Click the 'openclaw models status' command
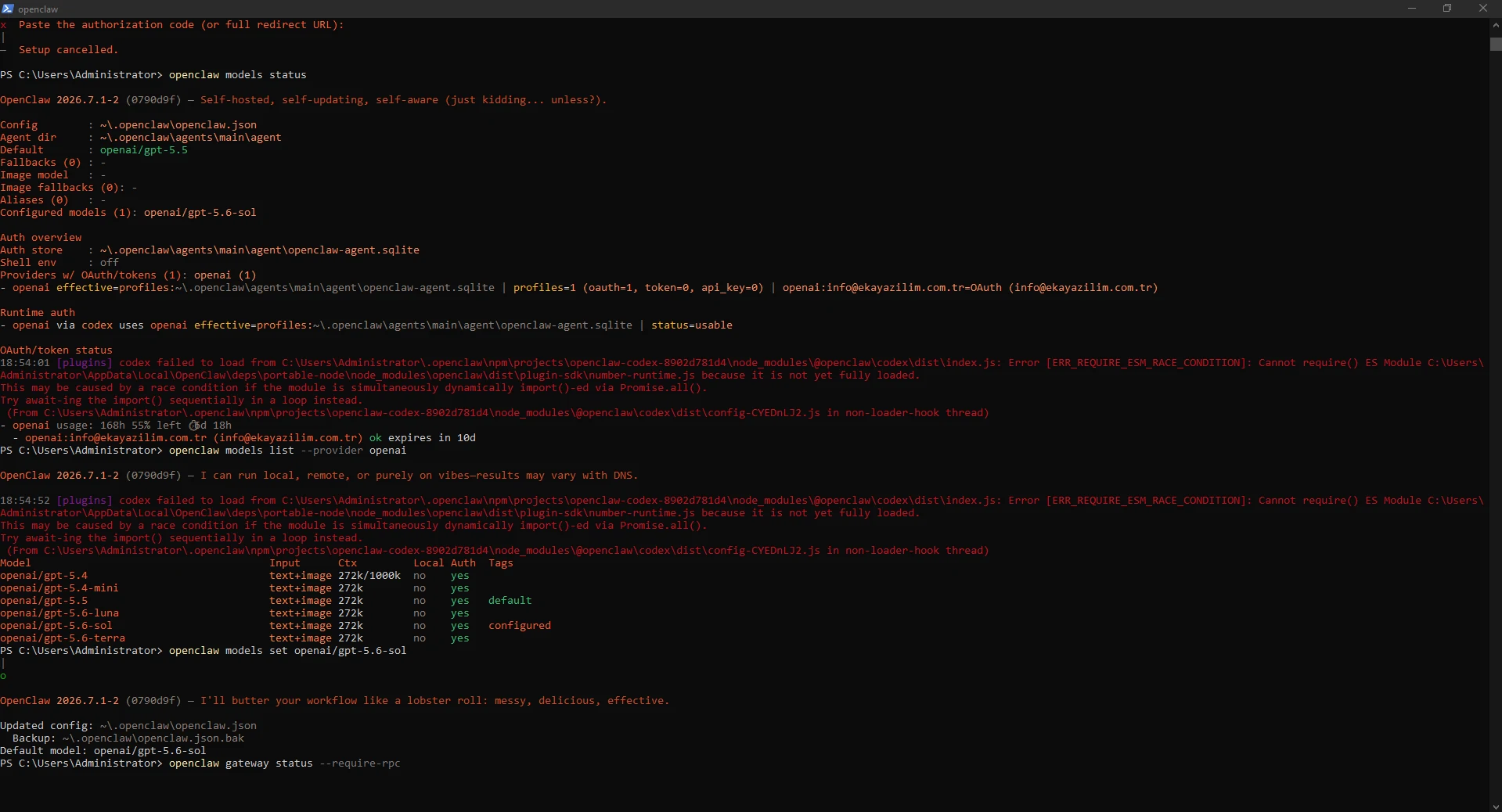This screenshot has height=812, width=1502. pyautogui.click(x=238, y=75)
